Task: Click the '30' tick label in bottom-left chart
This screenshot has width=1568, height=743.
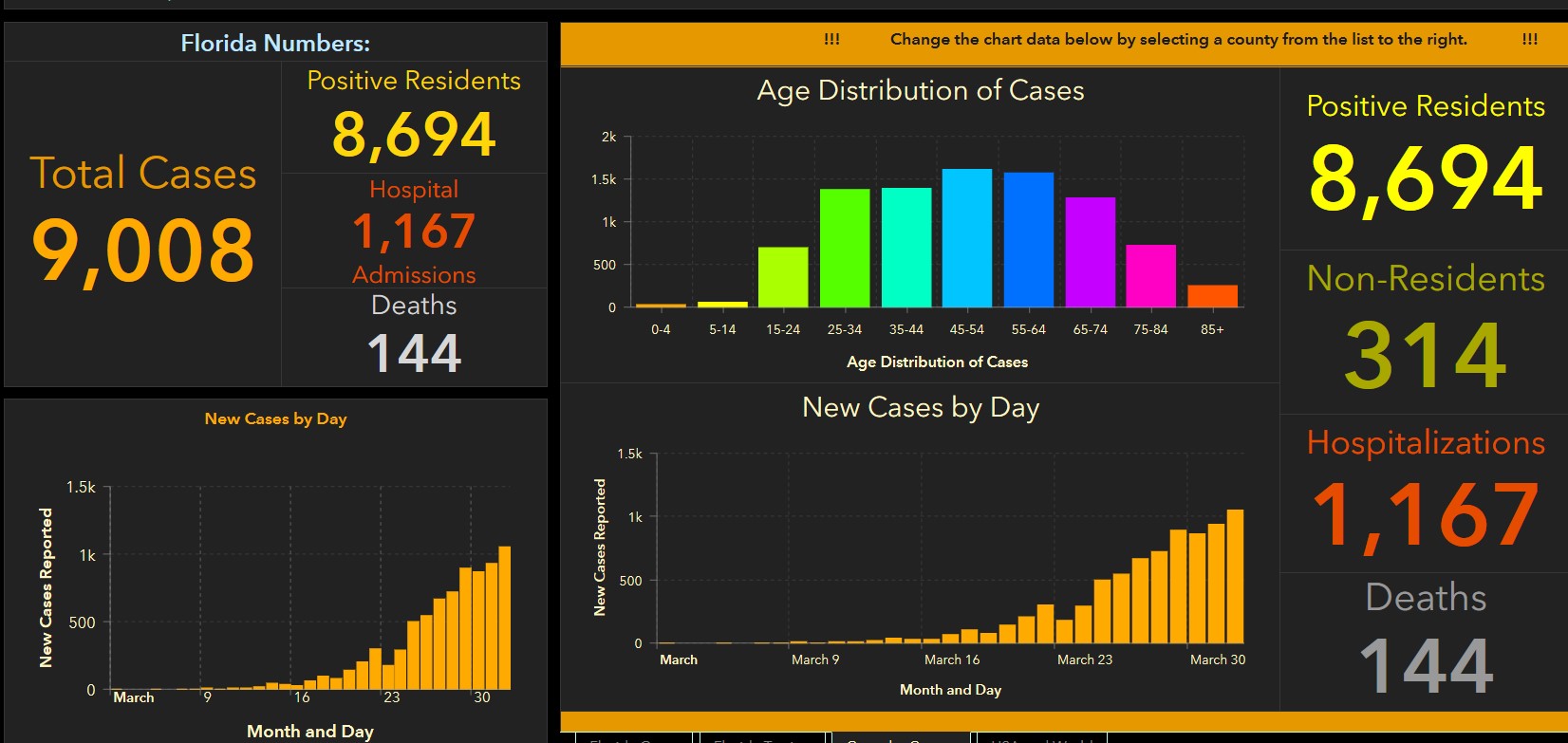Action: (481, 697)
